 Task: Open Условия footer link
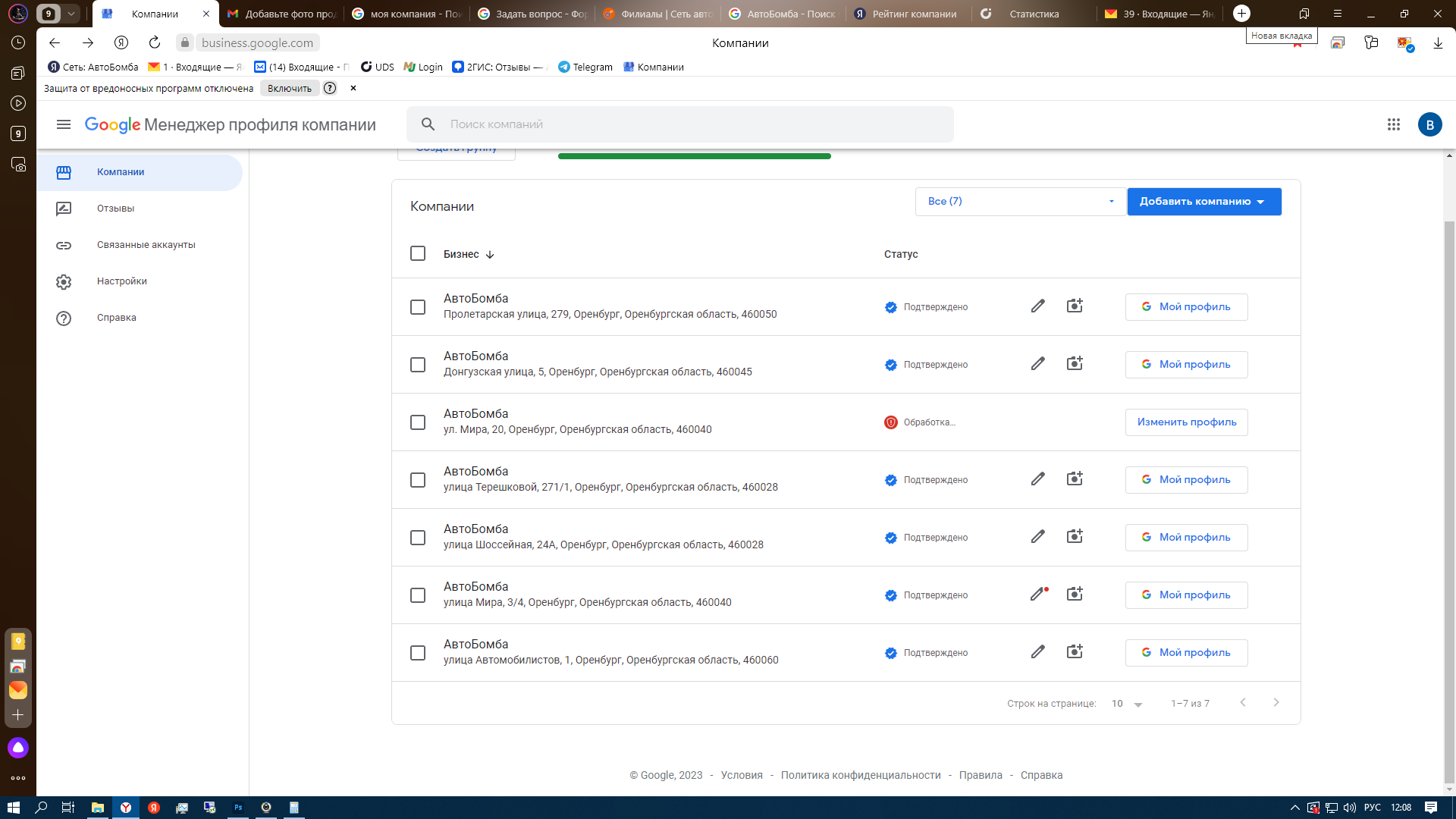click(x=742, y=775)
